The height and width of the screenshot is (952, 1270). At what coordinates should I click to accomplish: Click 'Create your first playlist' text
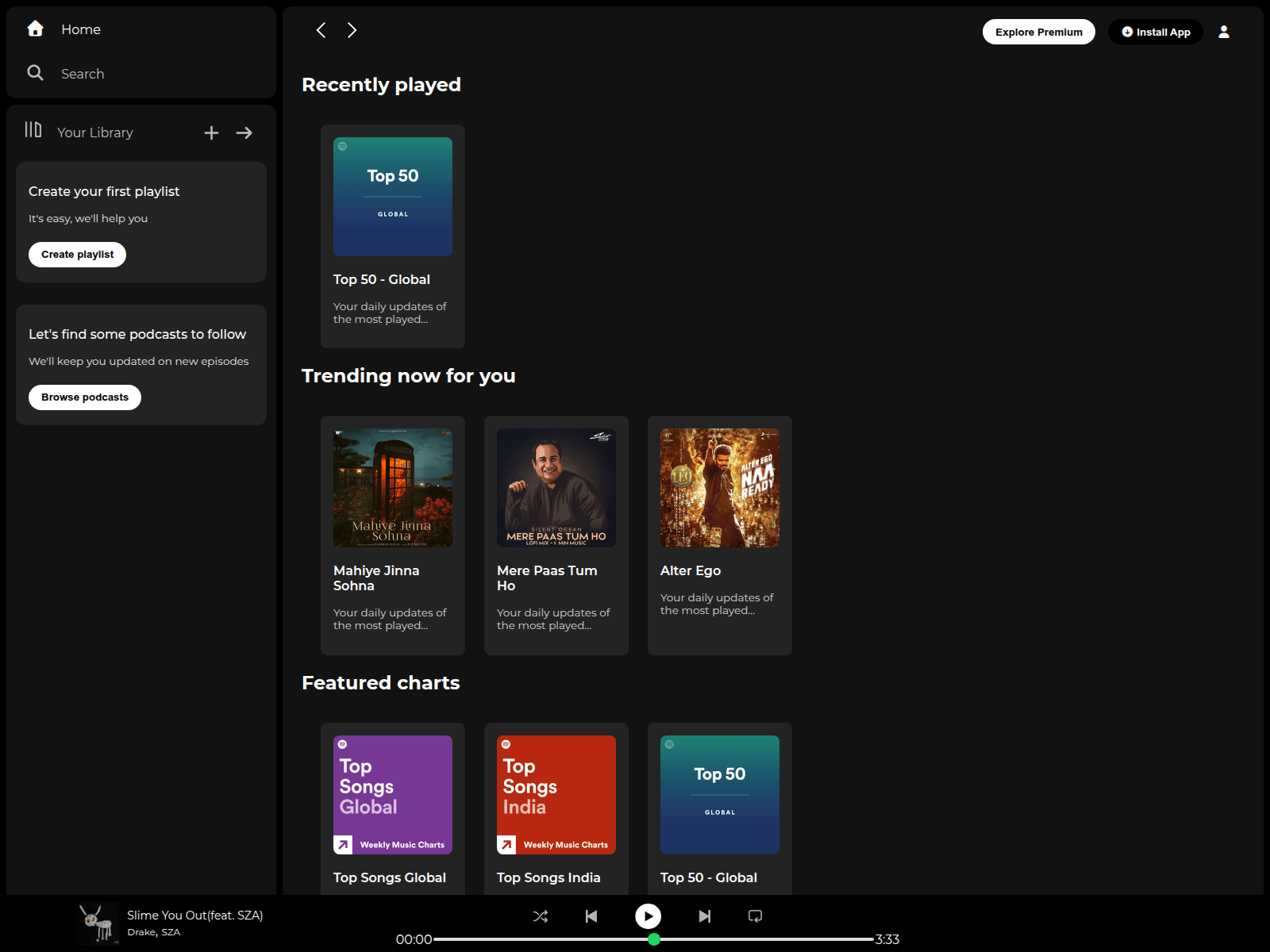(x=104, y=191)
